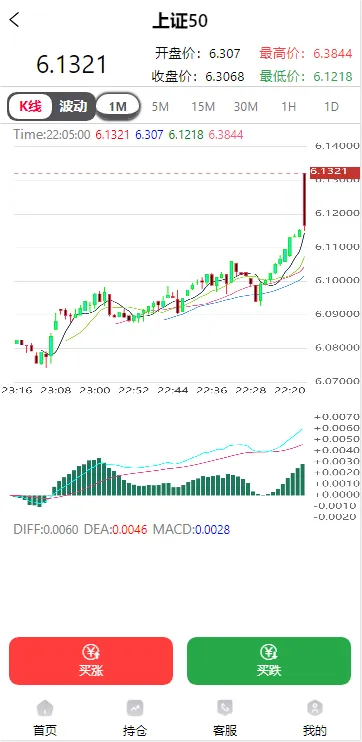
Task: Click the -0.0020 MACD axis label
Action: point(336,517)
